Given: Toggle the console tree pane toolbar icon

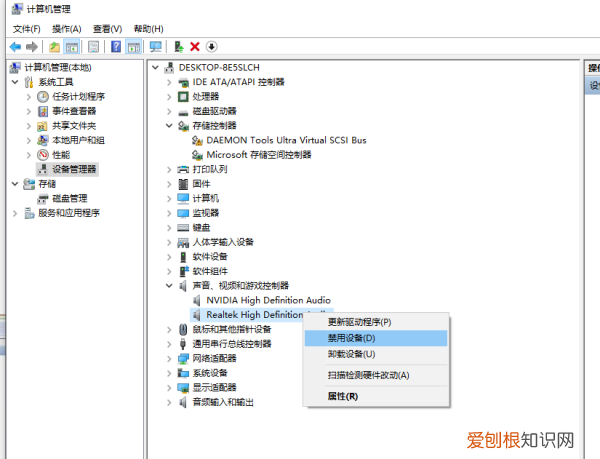Looking at the screenshot, I should coord(72,47).
